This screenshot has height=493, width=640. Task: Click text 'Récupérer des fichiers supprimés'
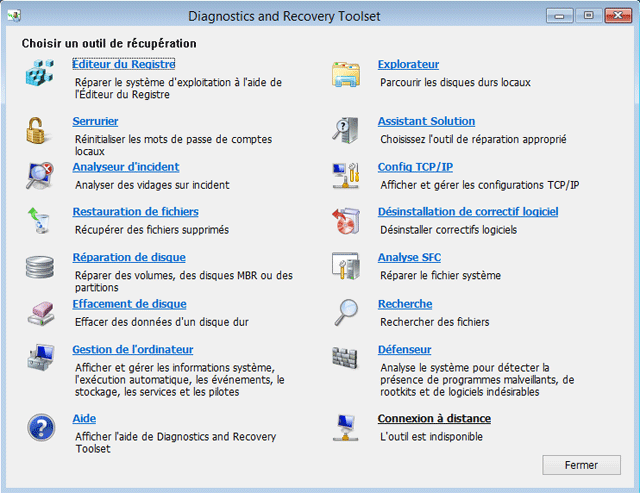coord(152,230)
